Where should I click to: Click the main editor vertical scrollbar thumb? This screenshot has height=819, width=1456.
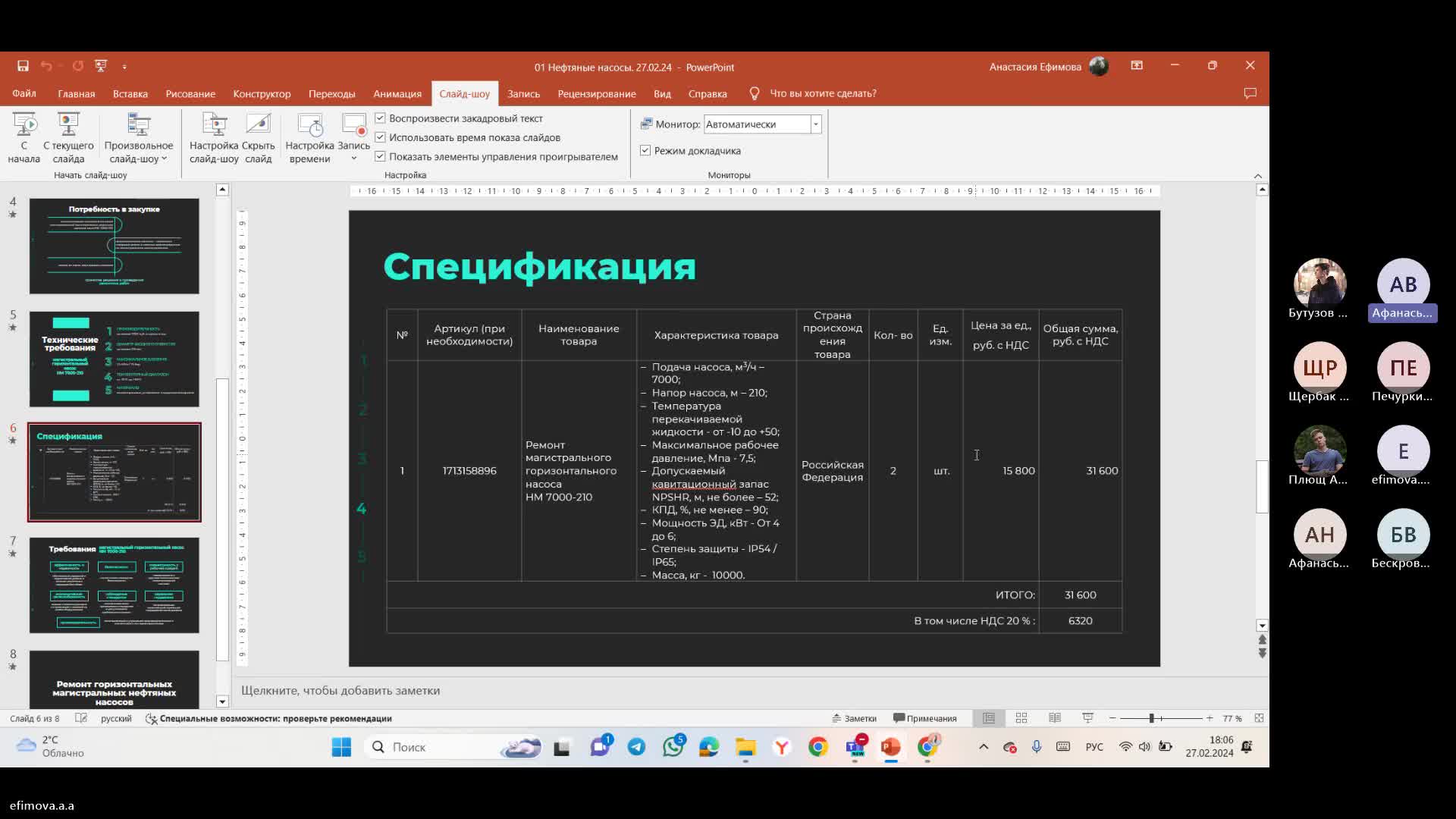[1262, 487]
